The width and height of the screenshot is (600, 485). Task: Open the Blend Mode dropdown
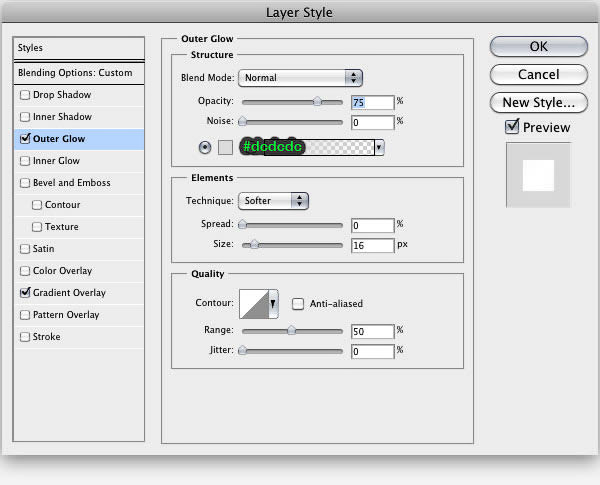click(x=300, y=78)
